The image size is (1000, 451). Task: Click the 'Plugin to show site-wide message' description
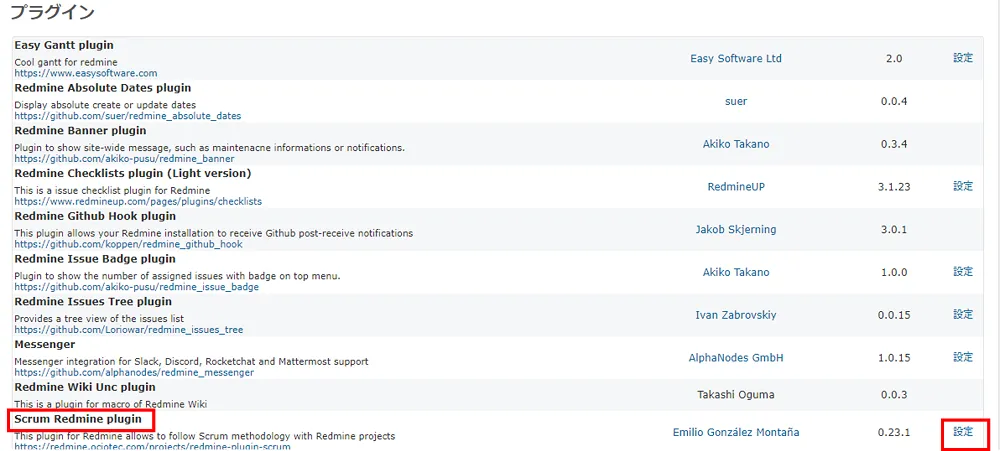click(x=210, y=148)
